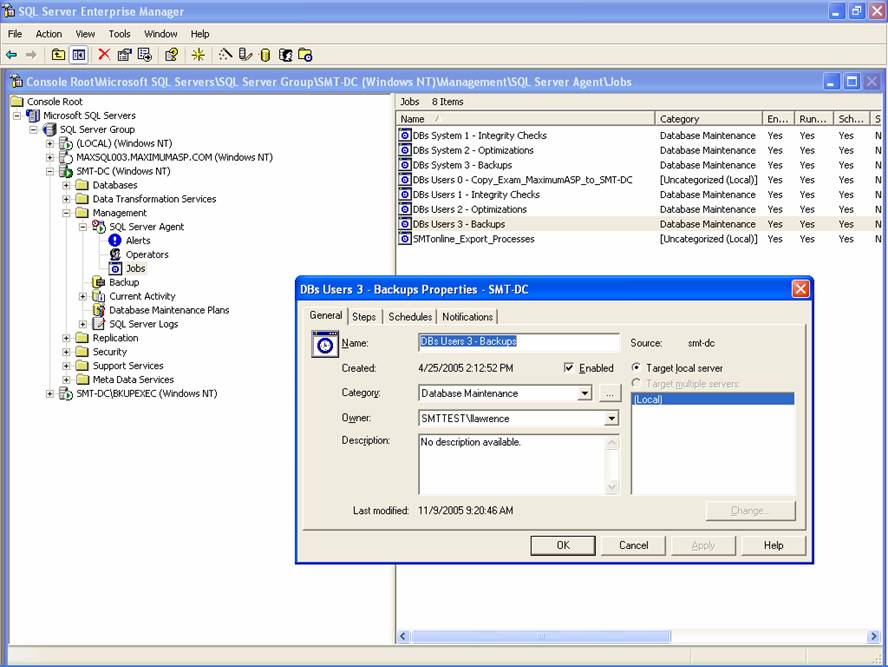Expand the Databases folder
This screenshot has height=667, width=888.
pyautogui.click(x=66, y=185)
